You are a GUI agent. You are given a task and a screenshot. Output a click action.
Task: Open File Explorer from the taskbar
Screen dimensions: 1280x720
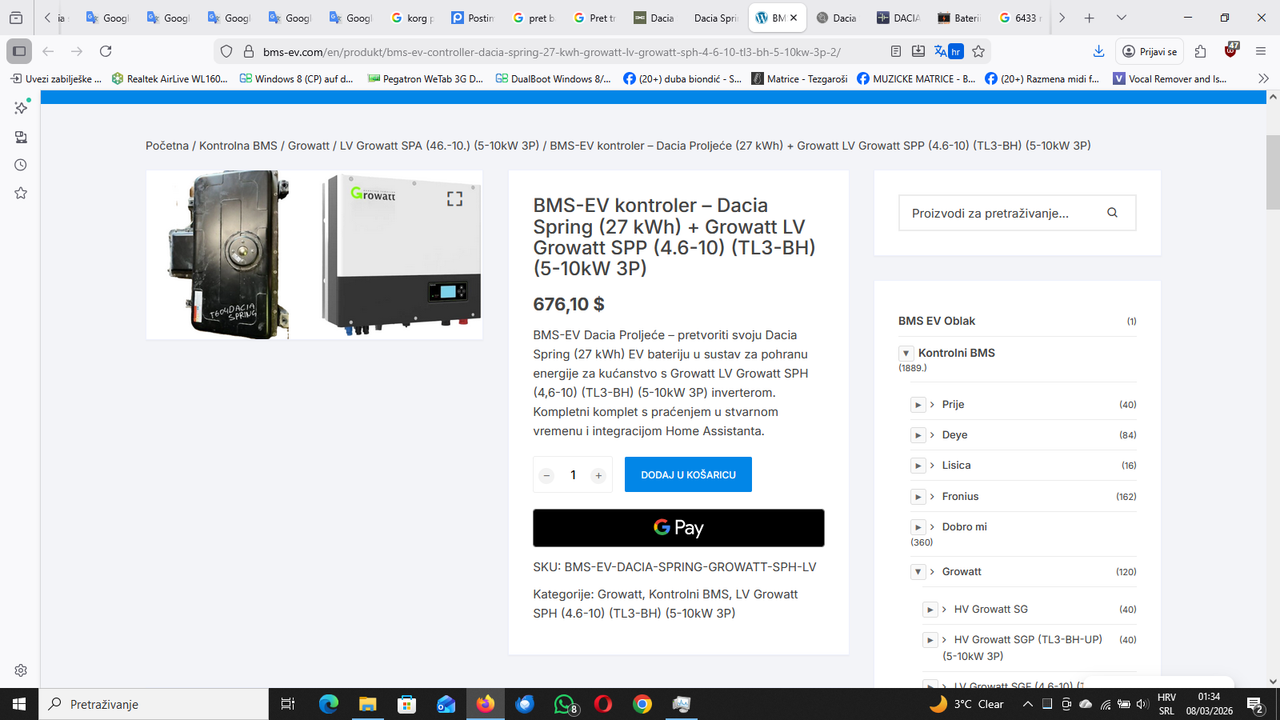point(368,704)
